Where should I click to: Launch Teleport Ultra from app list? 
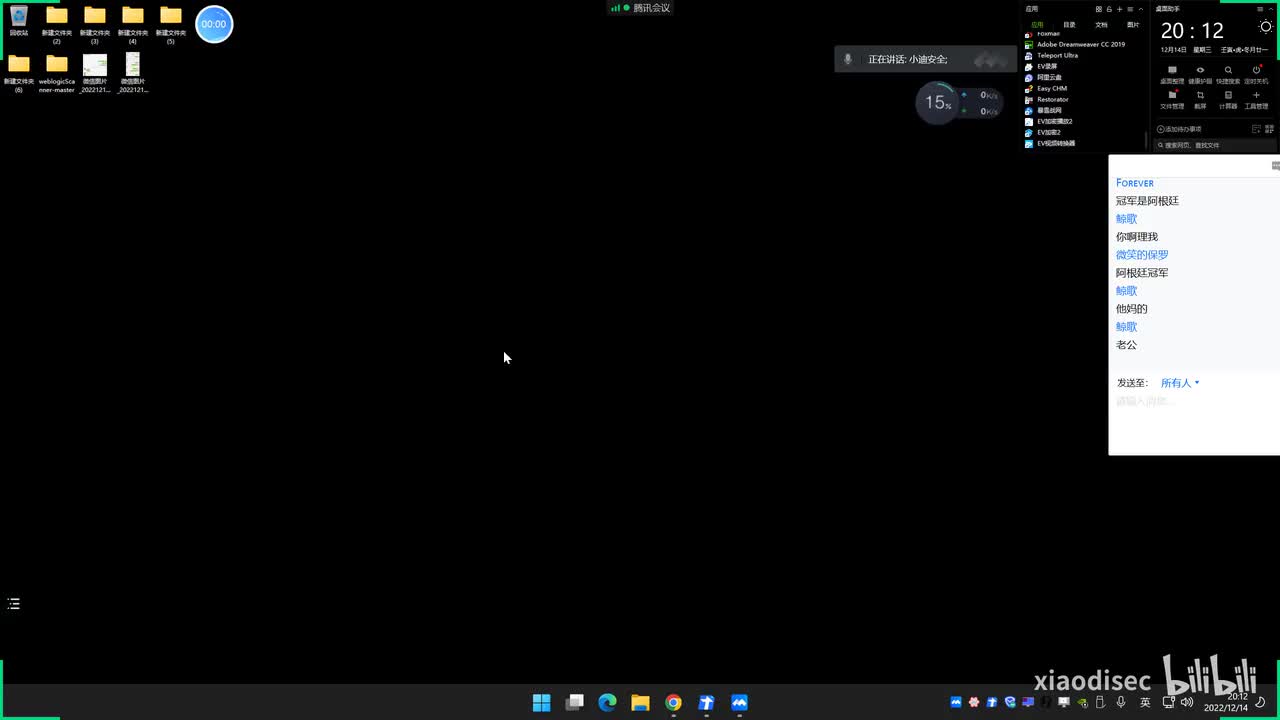[1051, 55]
